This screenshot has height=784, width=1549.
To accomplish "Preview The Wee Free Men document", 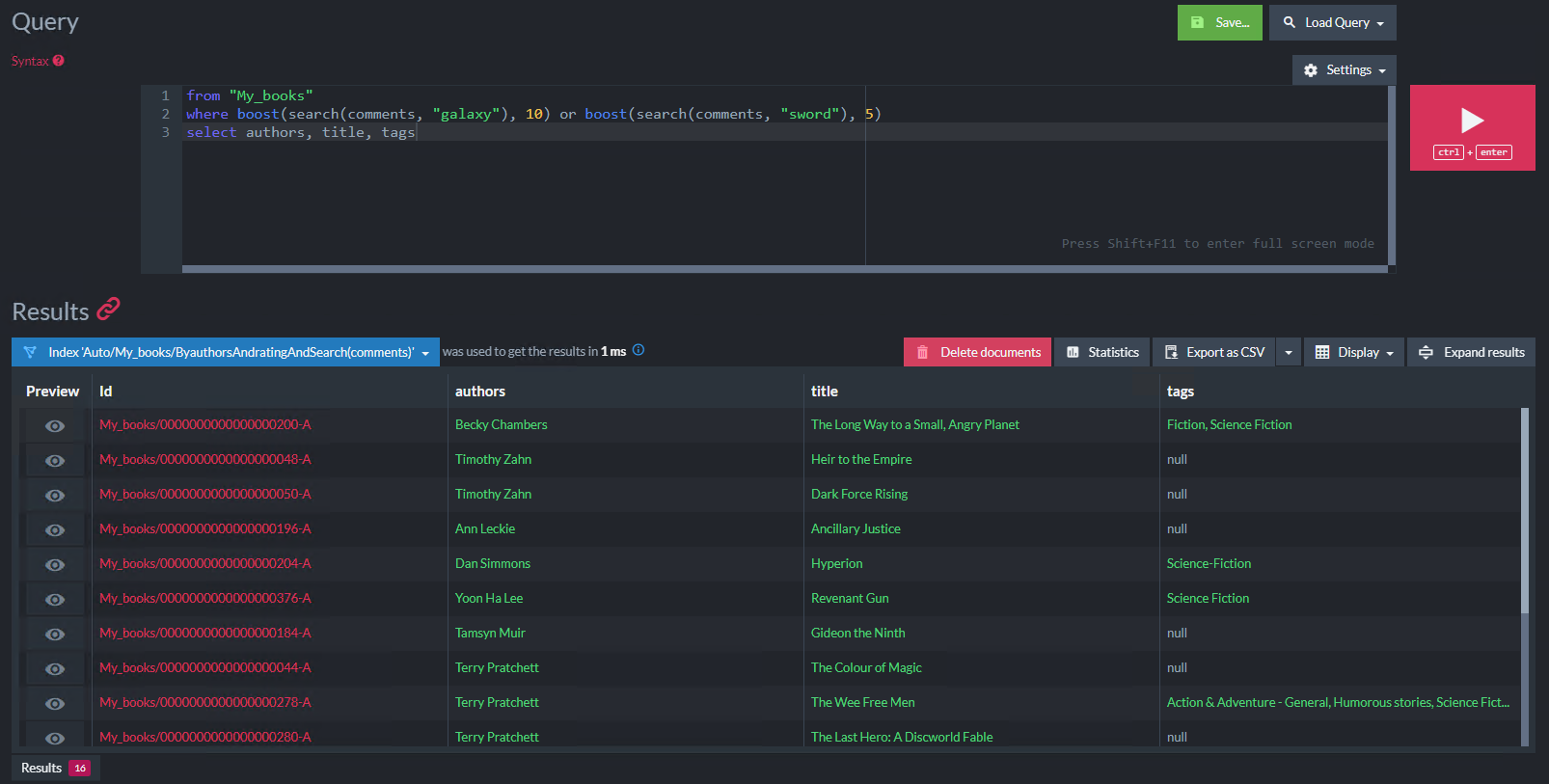I will click(55, 704).
